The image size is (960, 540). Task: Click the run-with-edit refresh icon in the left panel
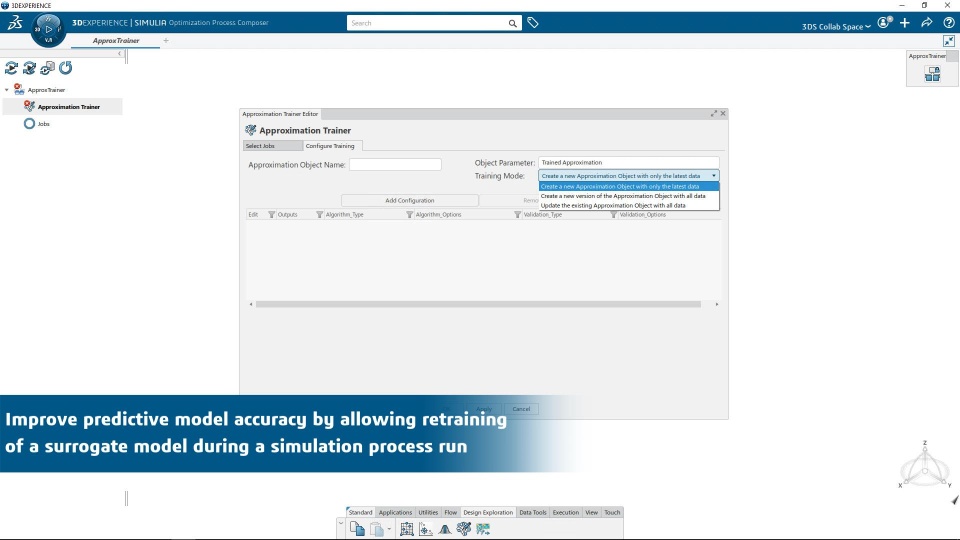[29, 68]
